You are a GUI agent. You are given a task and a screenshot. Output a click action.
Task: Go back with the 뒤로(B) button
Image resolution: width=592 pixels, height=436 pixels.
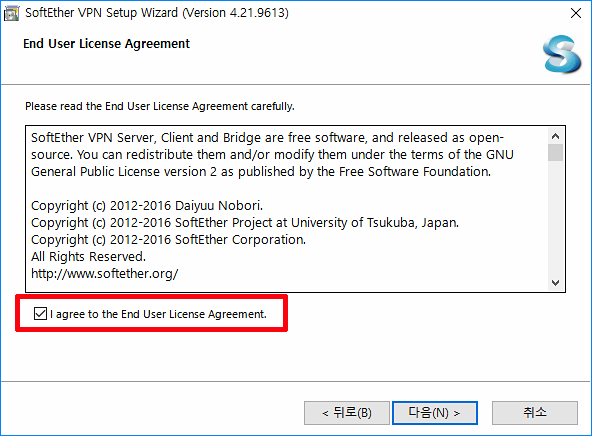pos(347,413)
